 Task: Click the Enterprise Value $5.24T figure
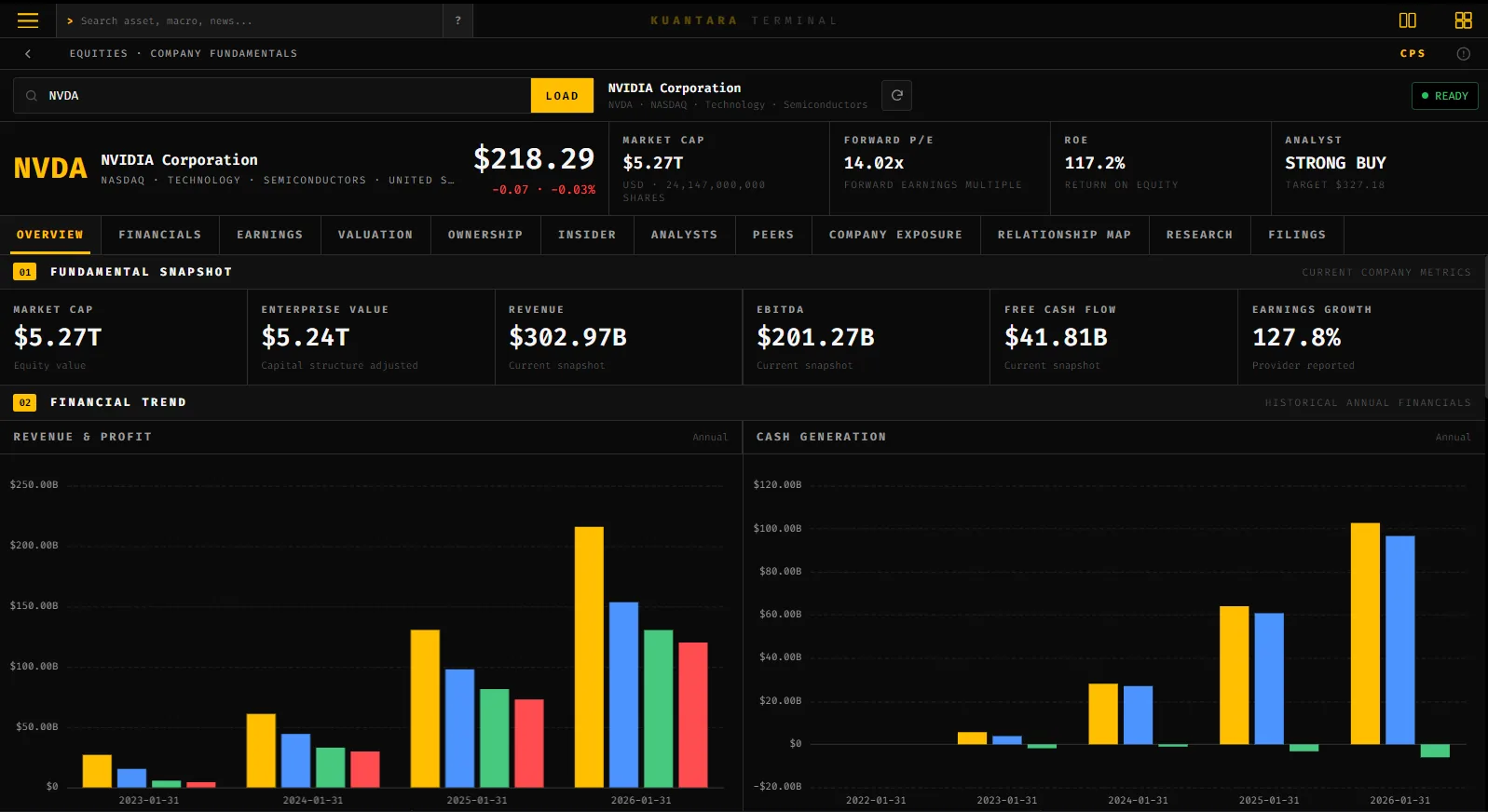(x=306, y=337)
